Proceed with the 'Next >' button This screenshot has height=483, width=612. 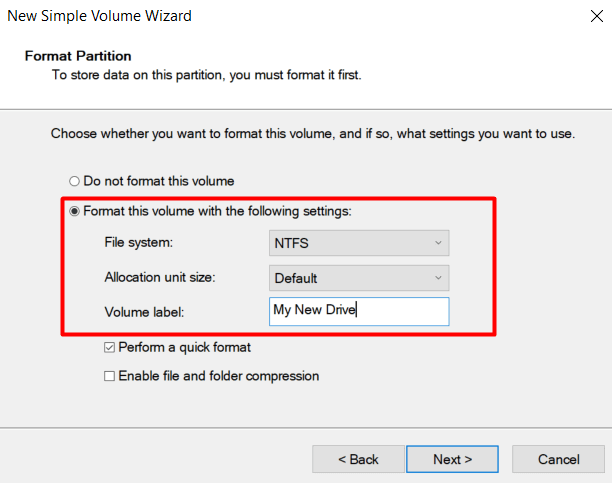pos(452,459)
